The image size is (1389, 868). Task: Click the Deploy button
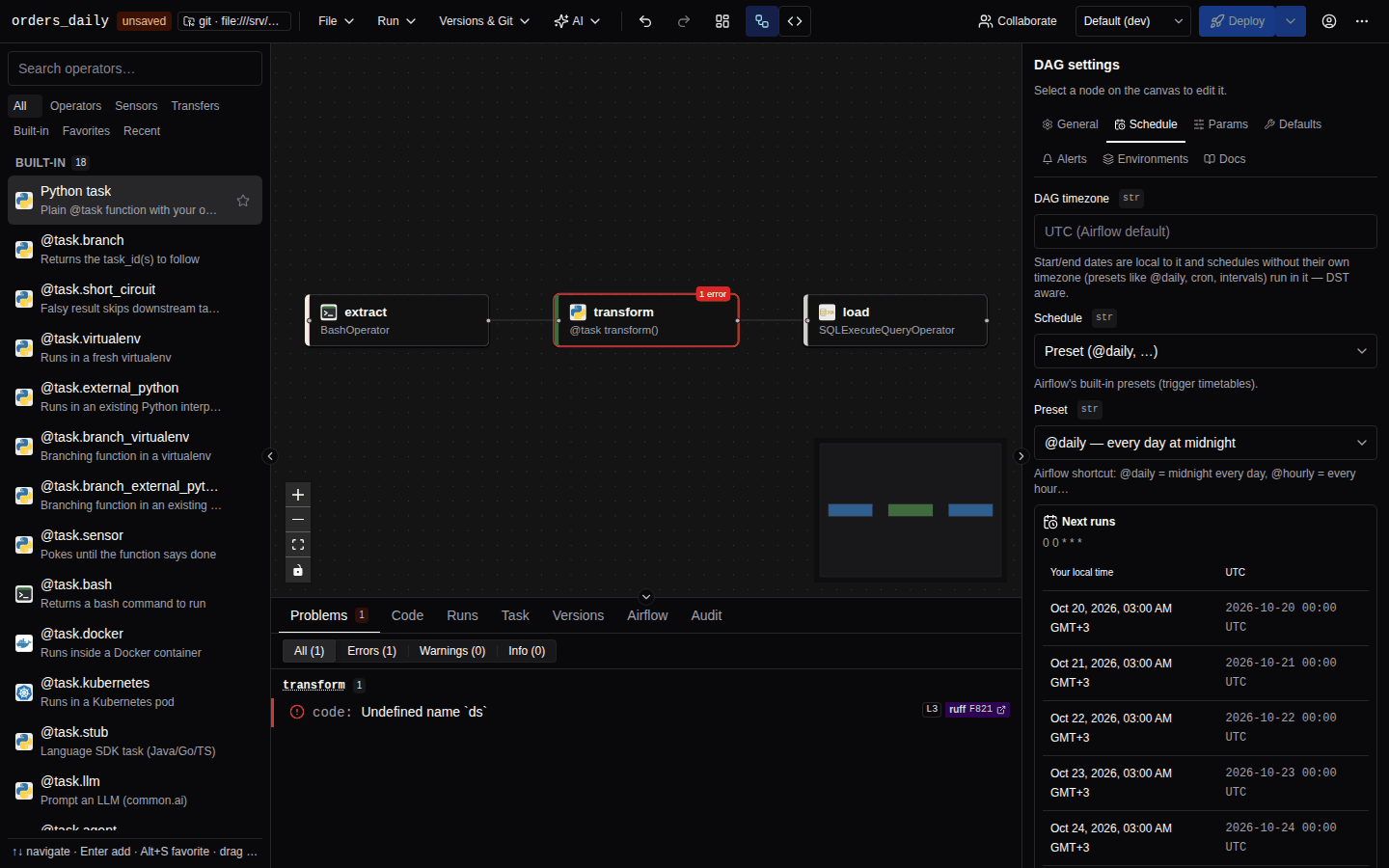click(1238, 21)
